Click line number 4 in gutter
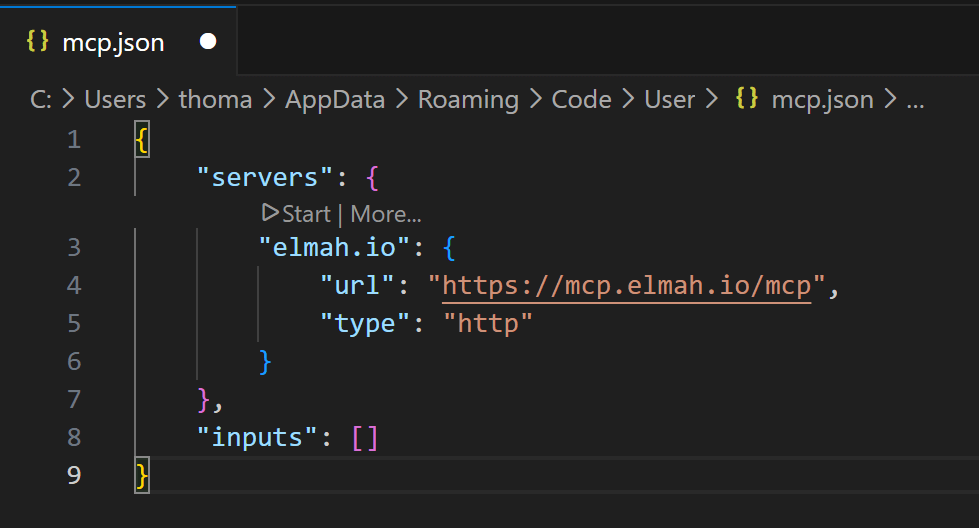 (x=74, y=285)
